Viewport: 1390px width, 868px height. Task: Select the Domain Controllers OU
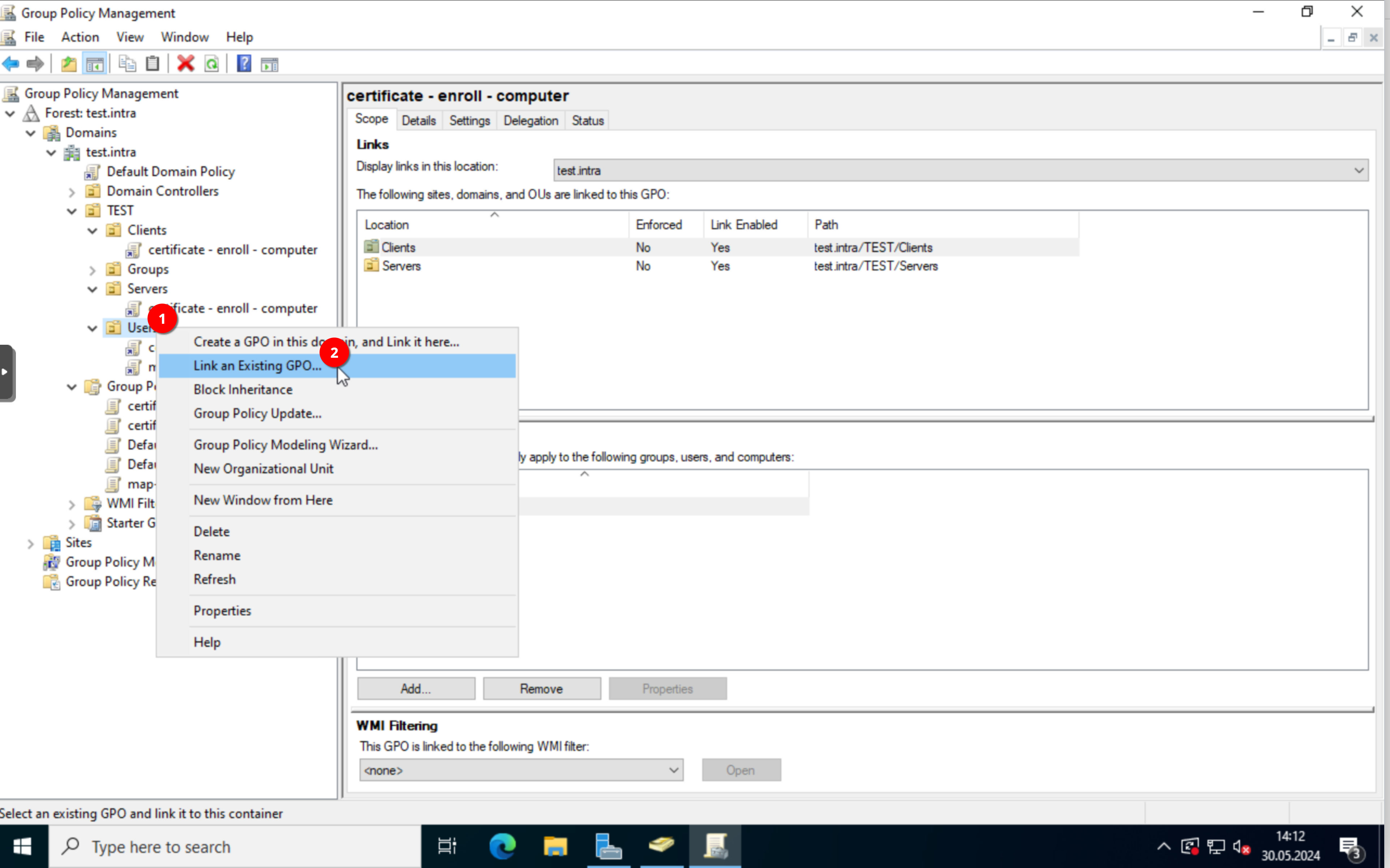pyautogui.click(x=163, y=191)
